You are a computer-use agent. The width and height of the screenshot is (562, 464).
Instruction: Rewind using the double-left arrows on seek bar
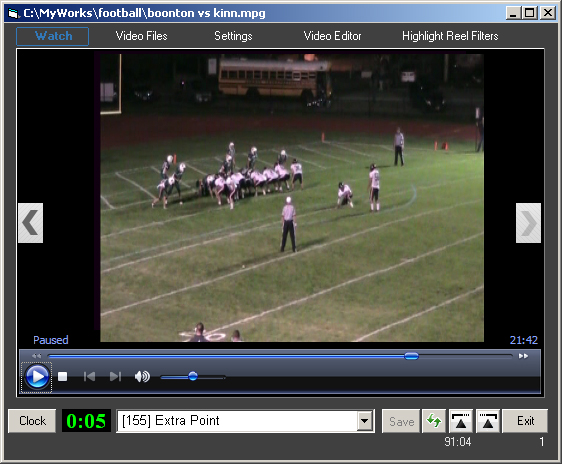point(36,356)
